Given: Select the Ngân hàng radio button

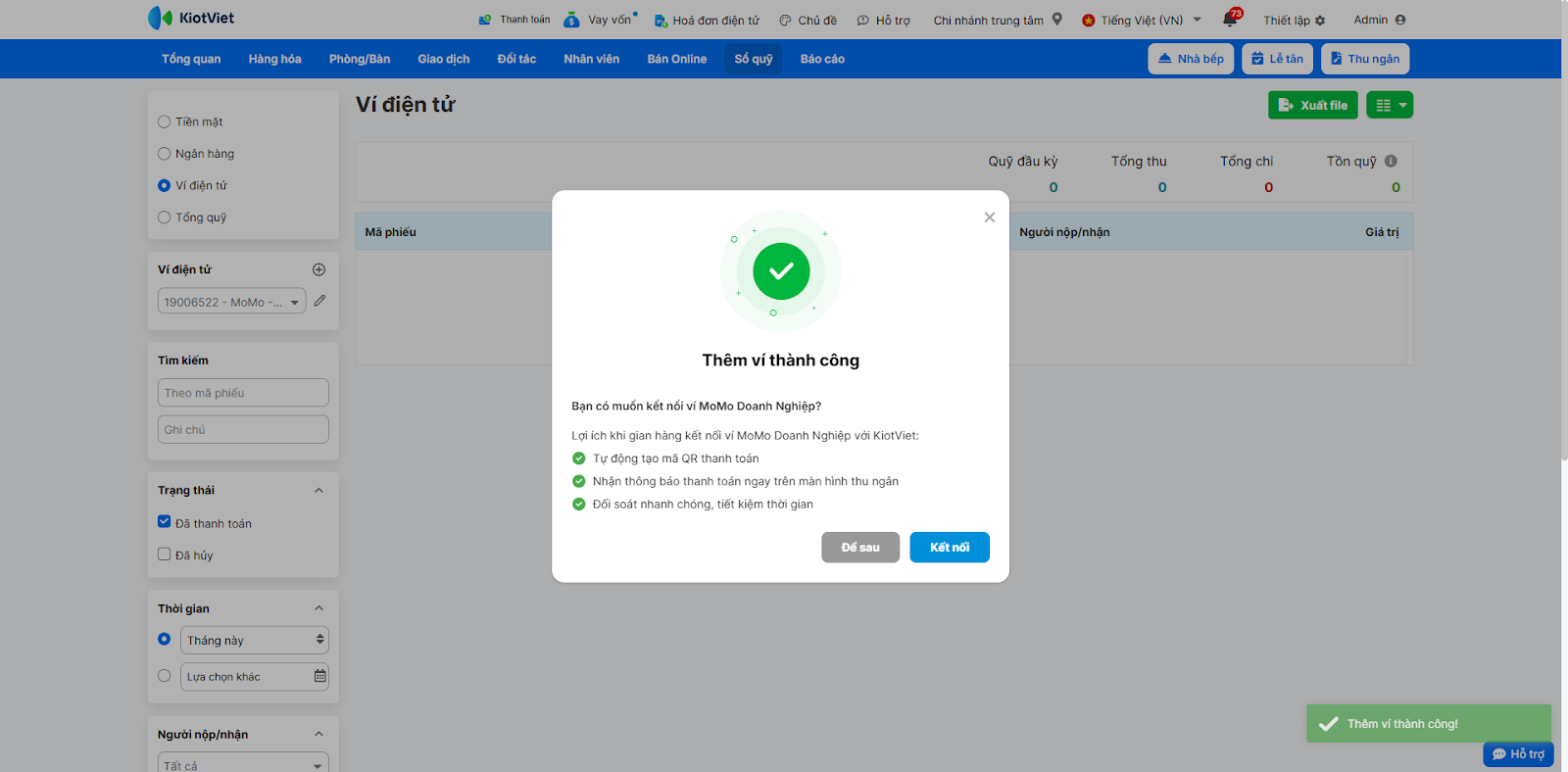Looking at the screenshot, I should [164, 154].
